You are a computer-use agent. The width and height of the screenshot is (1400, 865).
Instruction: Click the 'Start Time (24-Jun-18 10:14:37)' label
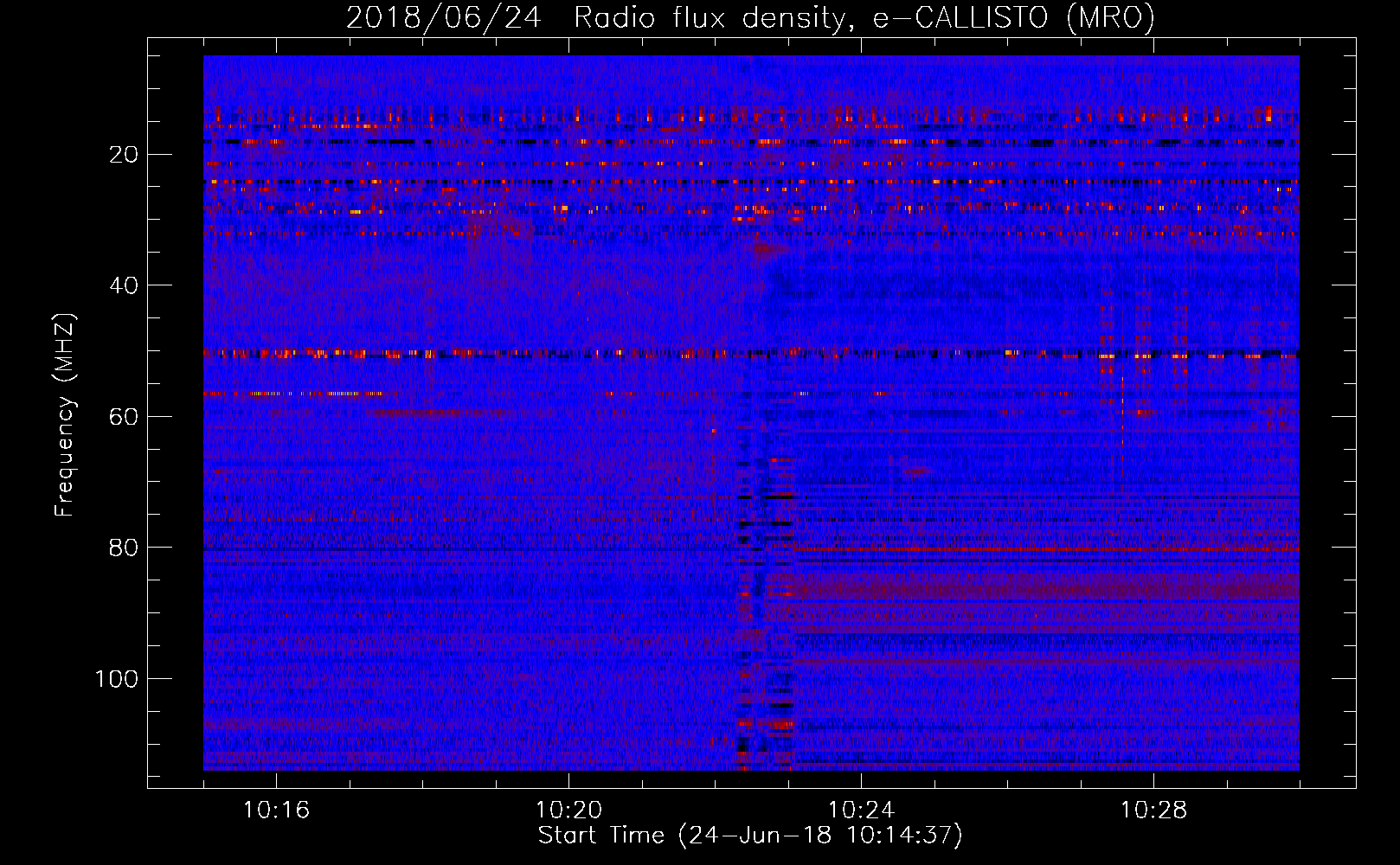(x=750, y=836)
